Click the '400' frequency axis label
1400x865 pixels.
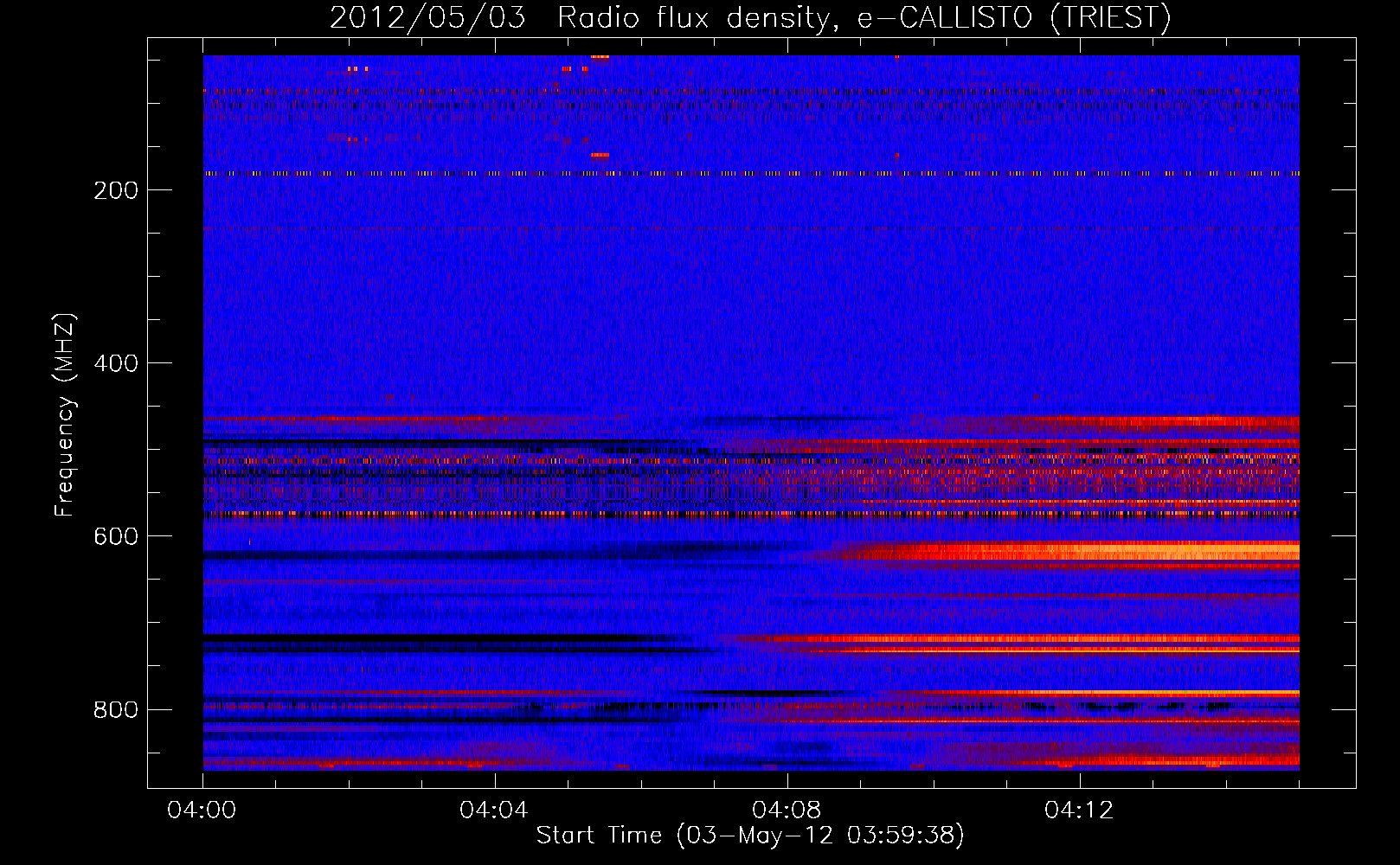pyautogui.click(x=116, y=363)
